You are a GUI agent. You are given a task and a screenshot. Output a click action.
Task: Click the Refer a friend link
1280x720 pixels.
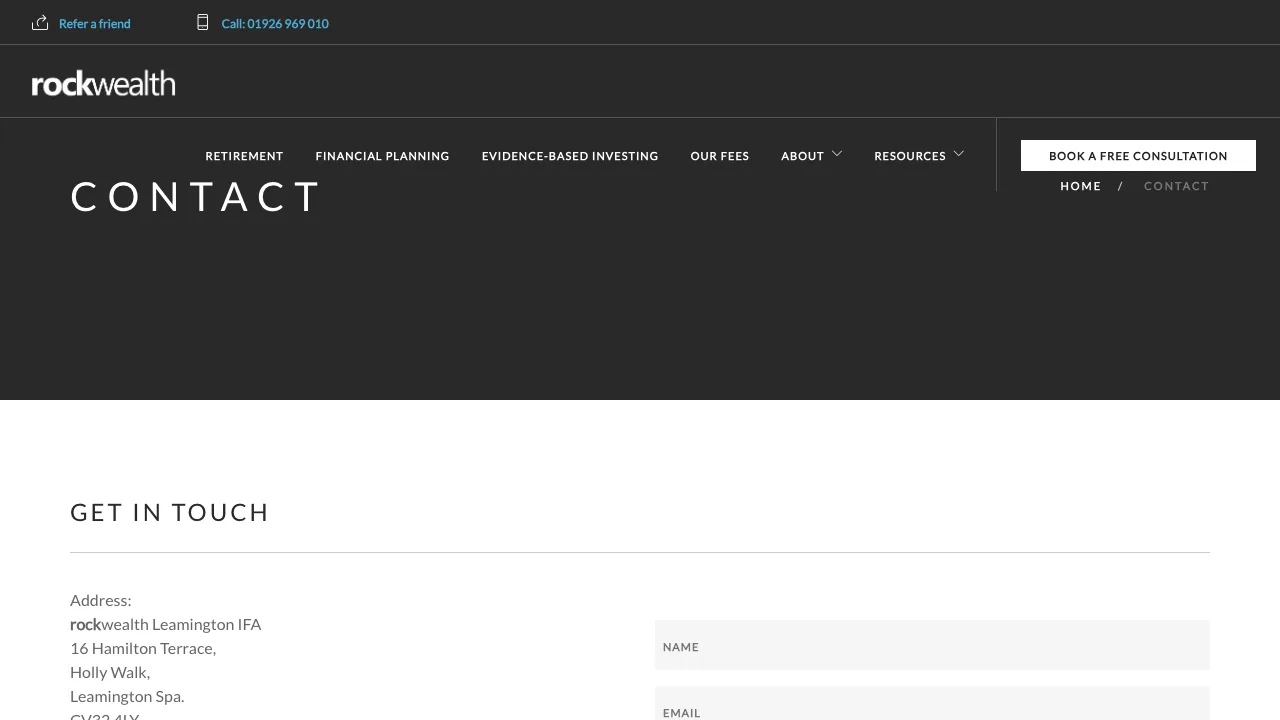point(95,24)
